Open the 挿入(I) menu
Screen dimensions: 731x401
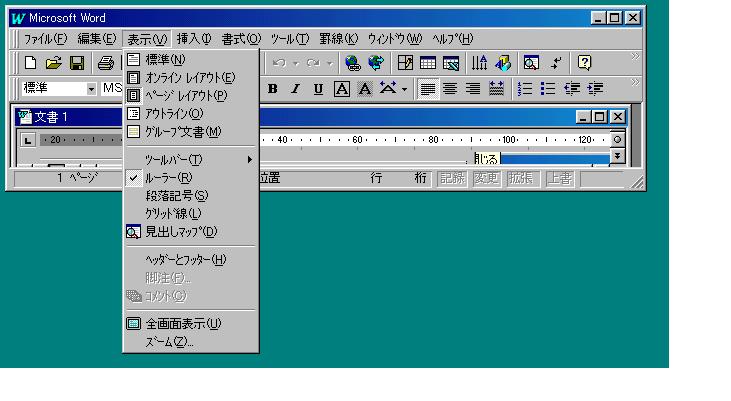coord(193,39)
